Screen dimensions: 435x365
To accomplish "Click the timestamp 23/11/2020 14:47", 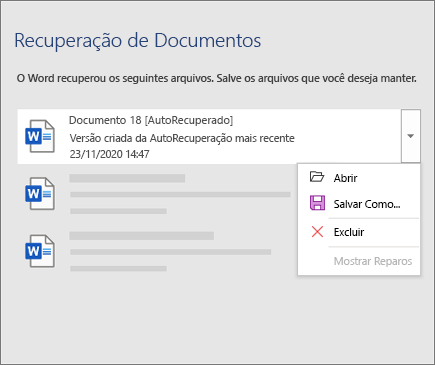I will 109,154.
